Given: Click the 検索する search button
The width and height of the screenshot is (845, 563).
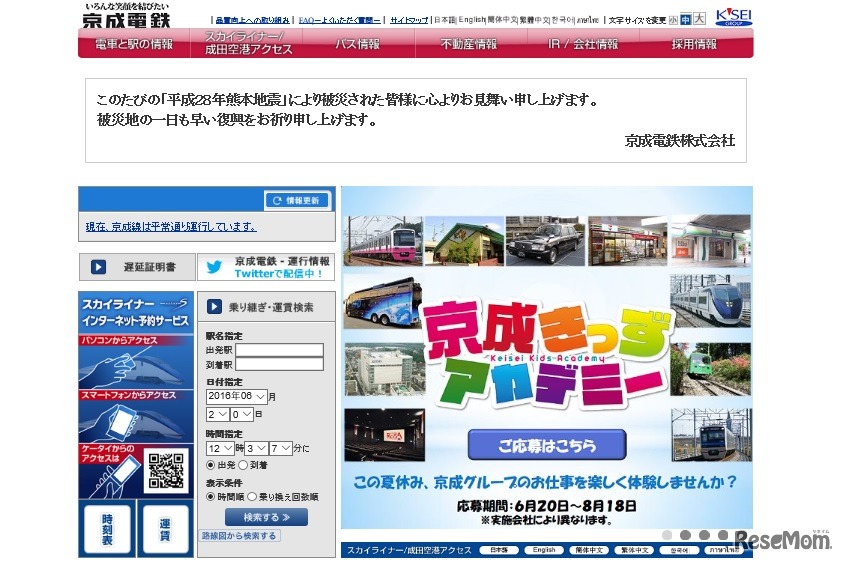Looking at the screenshot, I should pyautogui.click(x=267, y=517).
